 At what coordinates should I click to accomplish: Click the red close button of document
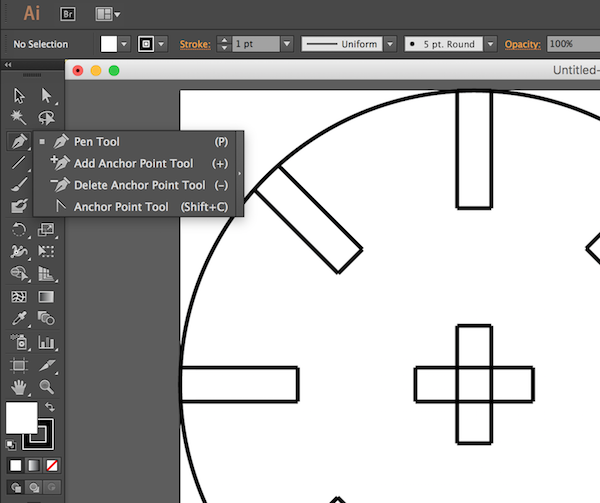pyautogui.click(x=78, y=71)
